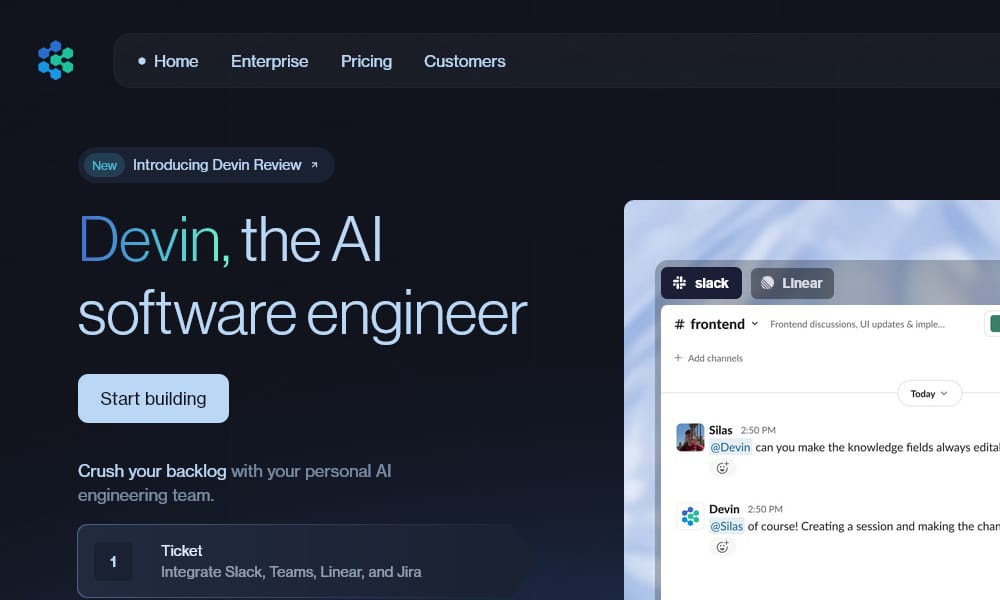Collapse the frontend channel chevron

coord(755,323)
